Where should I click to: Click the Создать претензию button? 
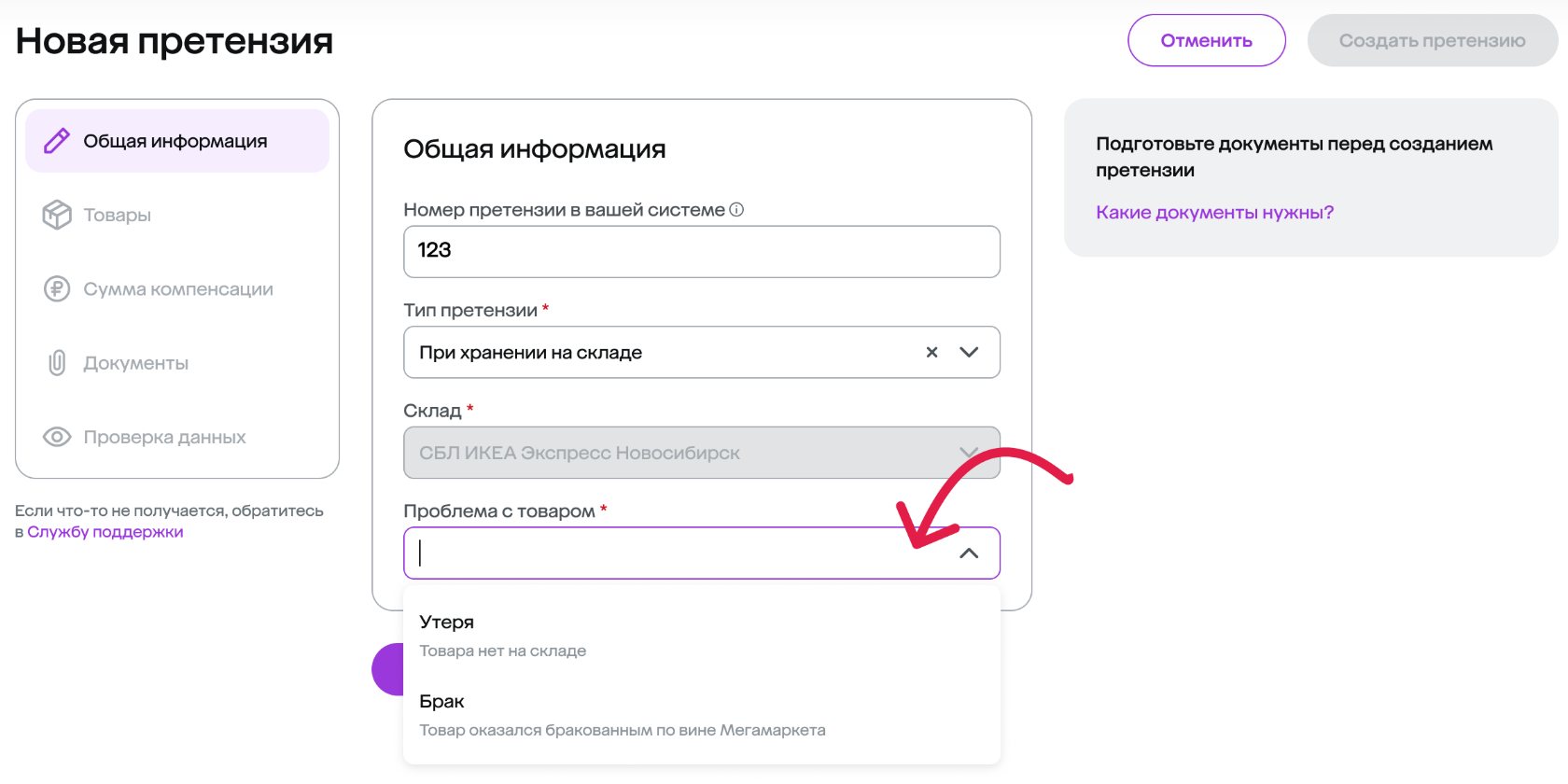(1433, 40)
